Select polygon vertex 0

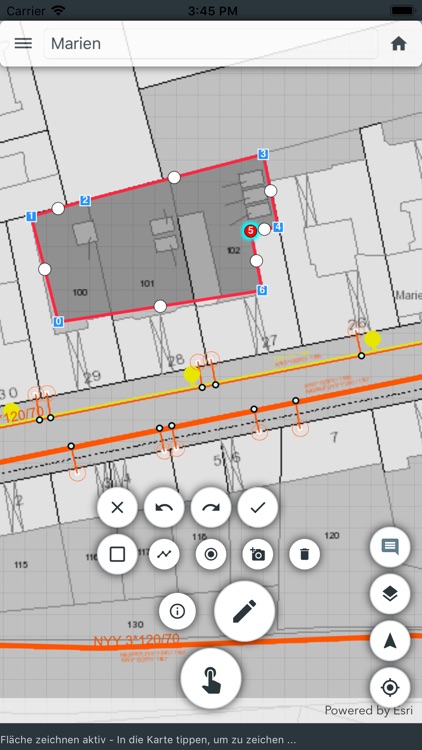(x=58, y=322)
